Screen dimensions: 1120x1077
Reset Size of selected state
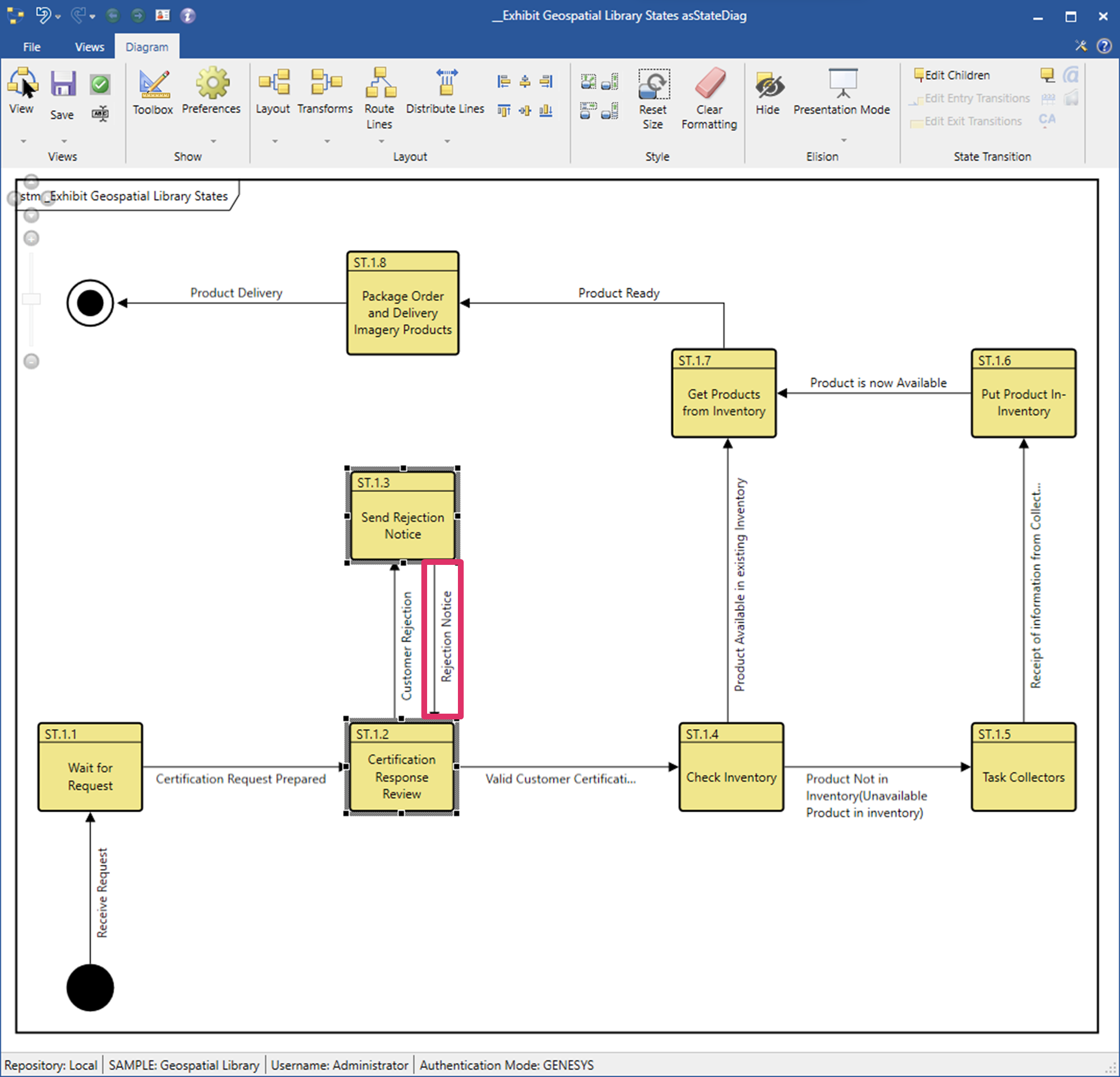tap(653, 94)
